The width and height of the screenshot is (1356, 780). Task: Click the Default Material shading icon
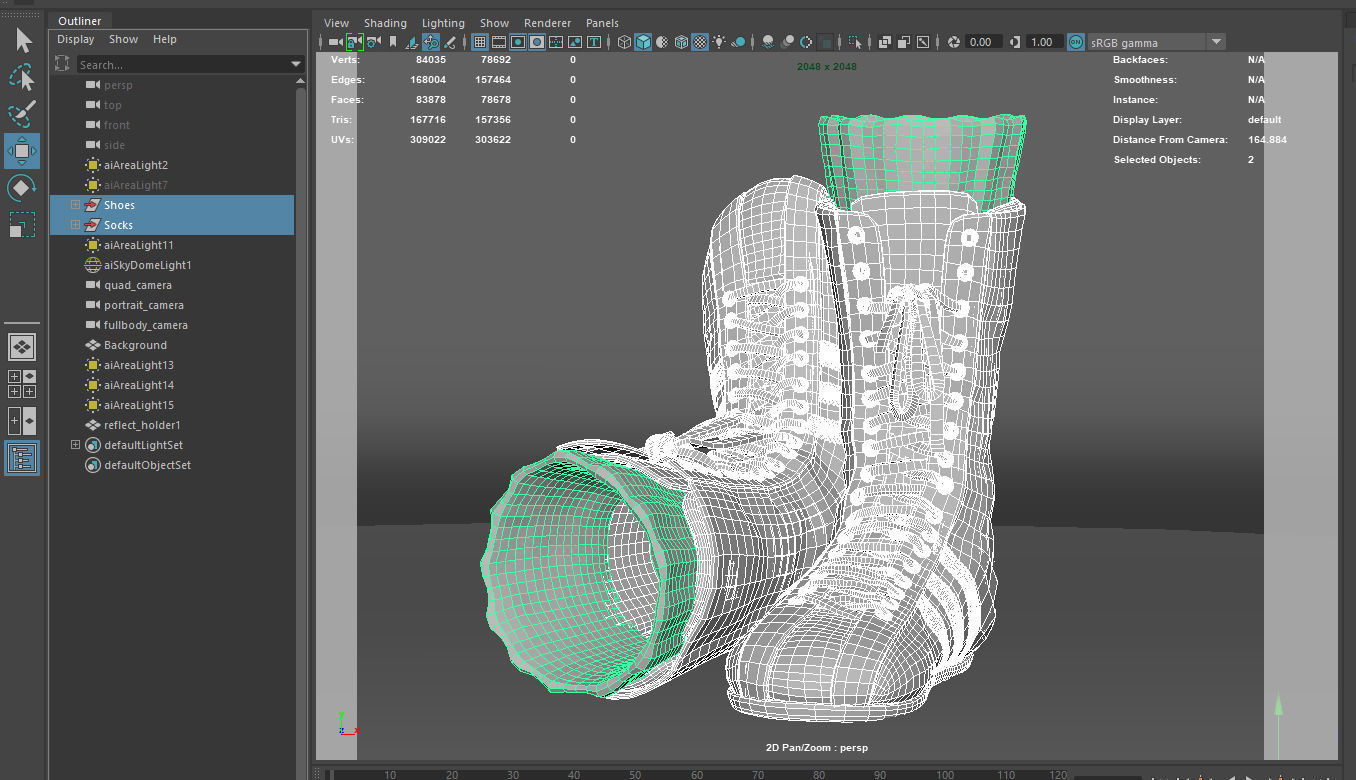pos(662,42)
